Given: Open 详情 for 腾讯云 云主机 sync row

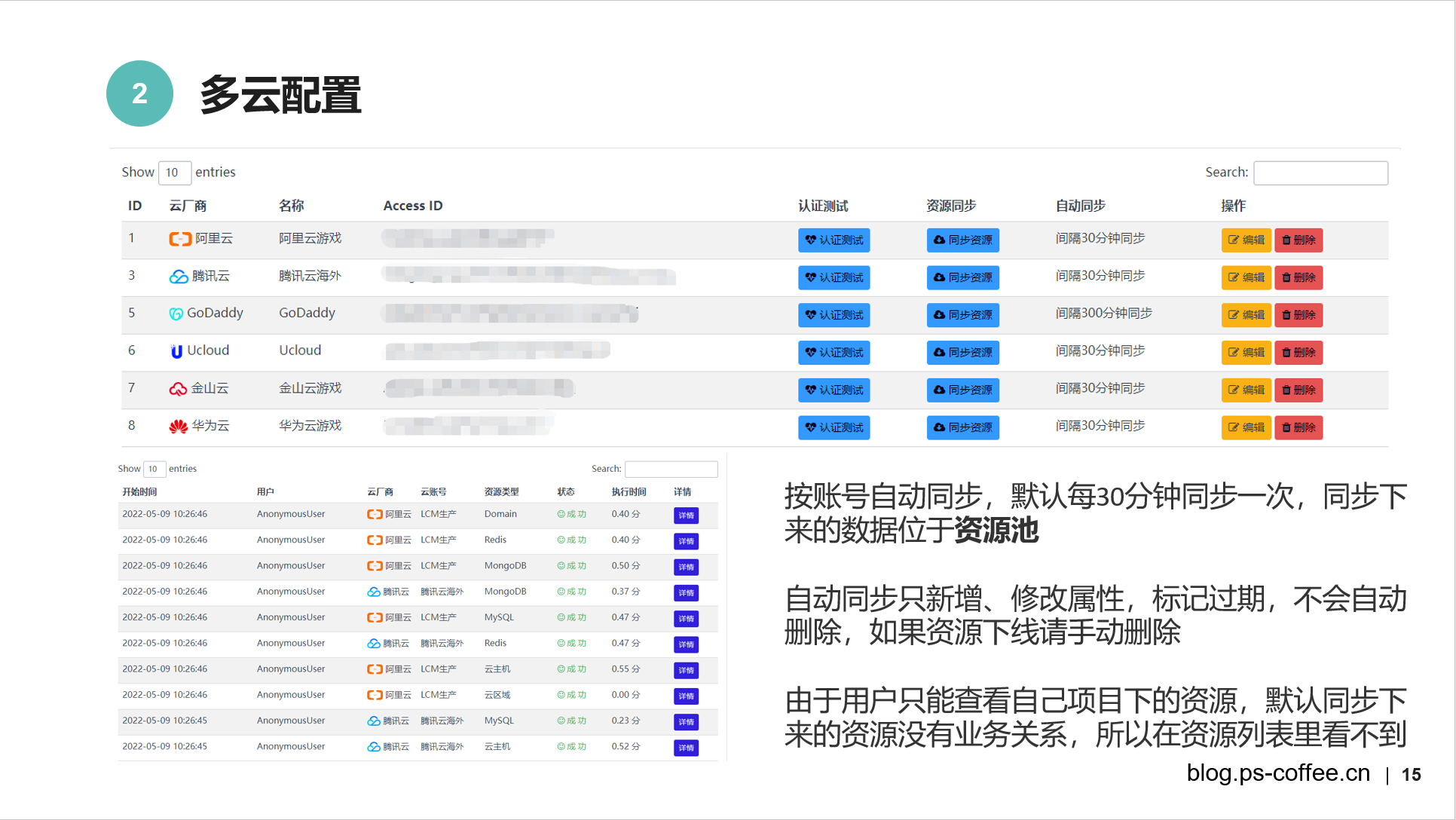Looking at the screenshot, I should coord(686,748).
